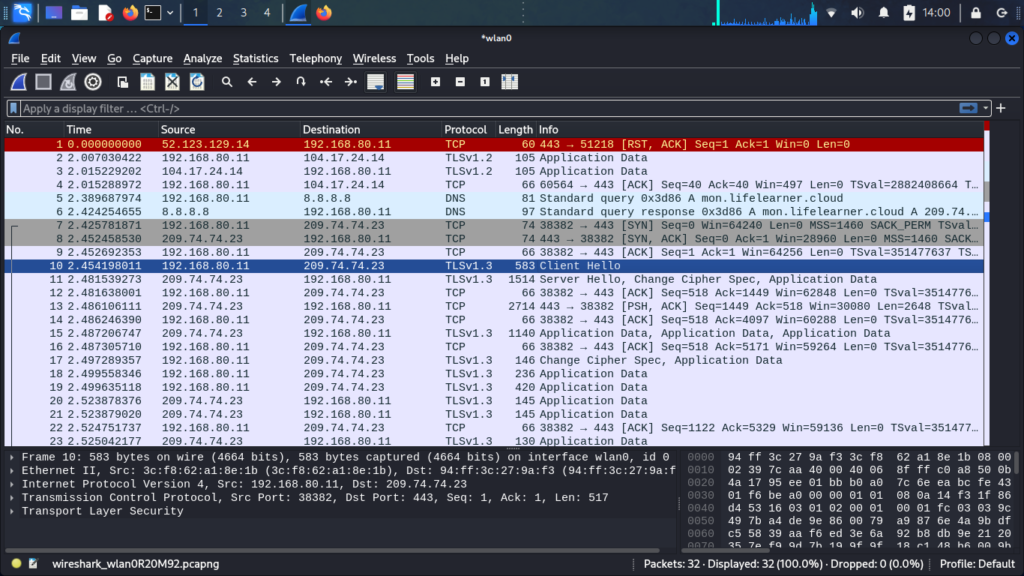Toggle auto-scroll during live capture
Image resolution: width=1024 pixels, height=576 pixels.
pos(376,82)
